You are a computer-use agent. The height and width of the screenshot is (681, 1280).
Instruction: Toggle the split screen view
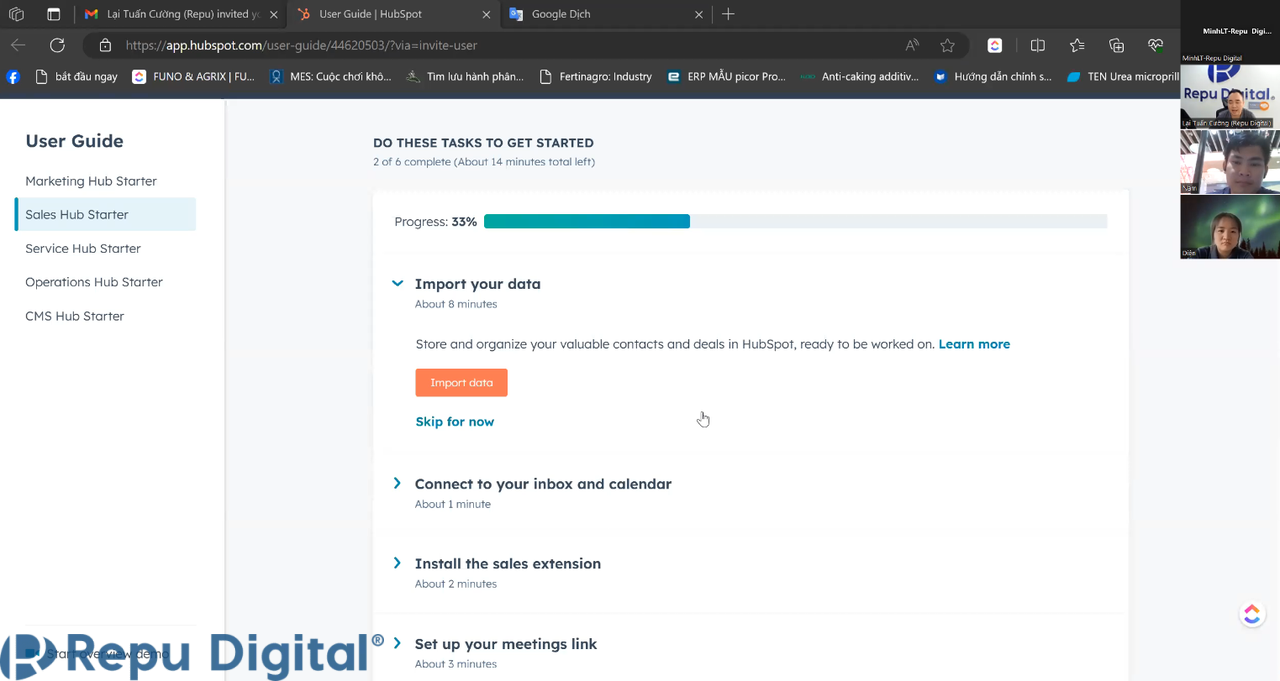(x=1038, y=45)
